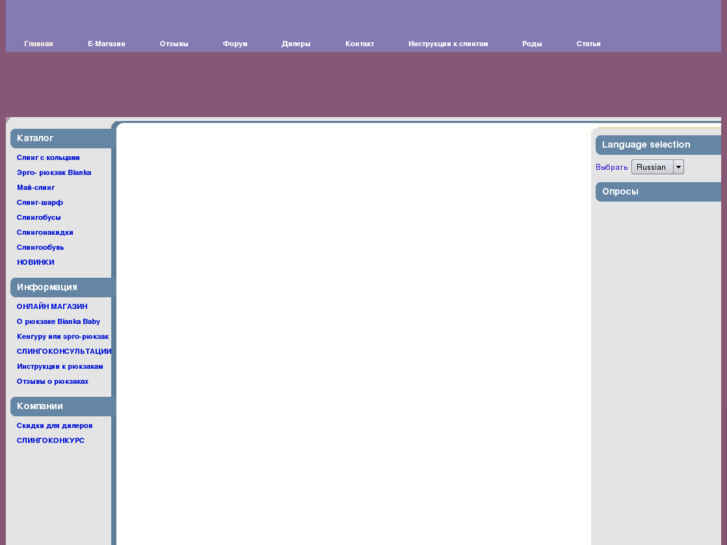Open the Главная menu item

click(38, 44)
